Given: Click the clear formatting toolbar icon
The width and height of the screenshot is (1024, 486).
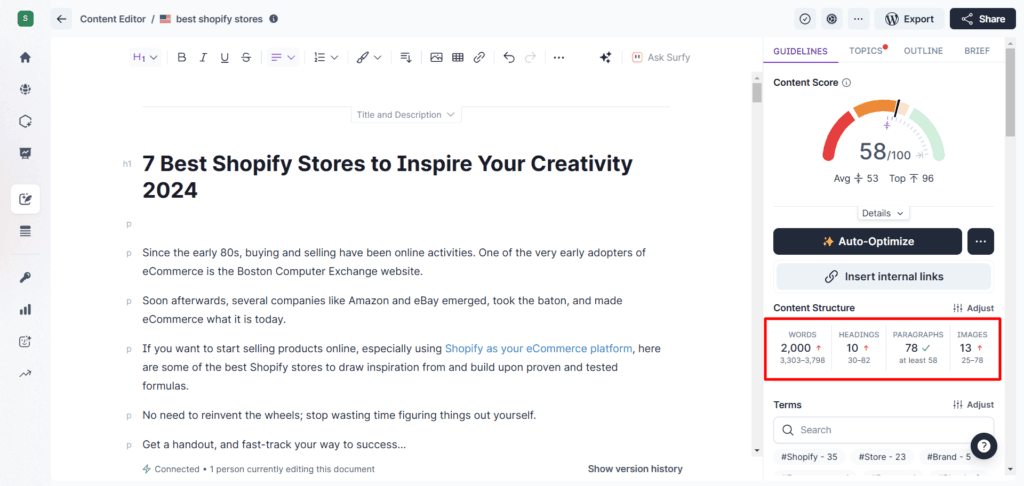Looking at the screenshot, I should 406,57.
